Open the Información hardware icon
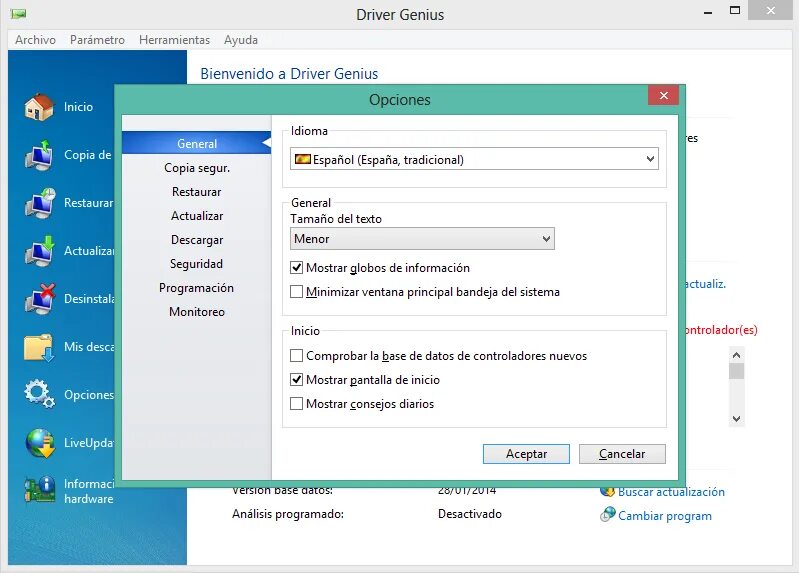The height and width of the screenshot is (573, 799). [x=40, y=490]
